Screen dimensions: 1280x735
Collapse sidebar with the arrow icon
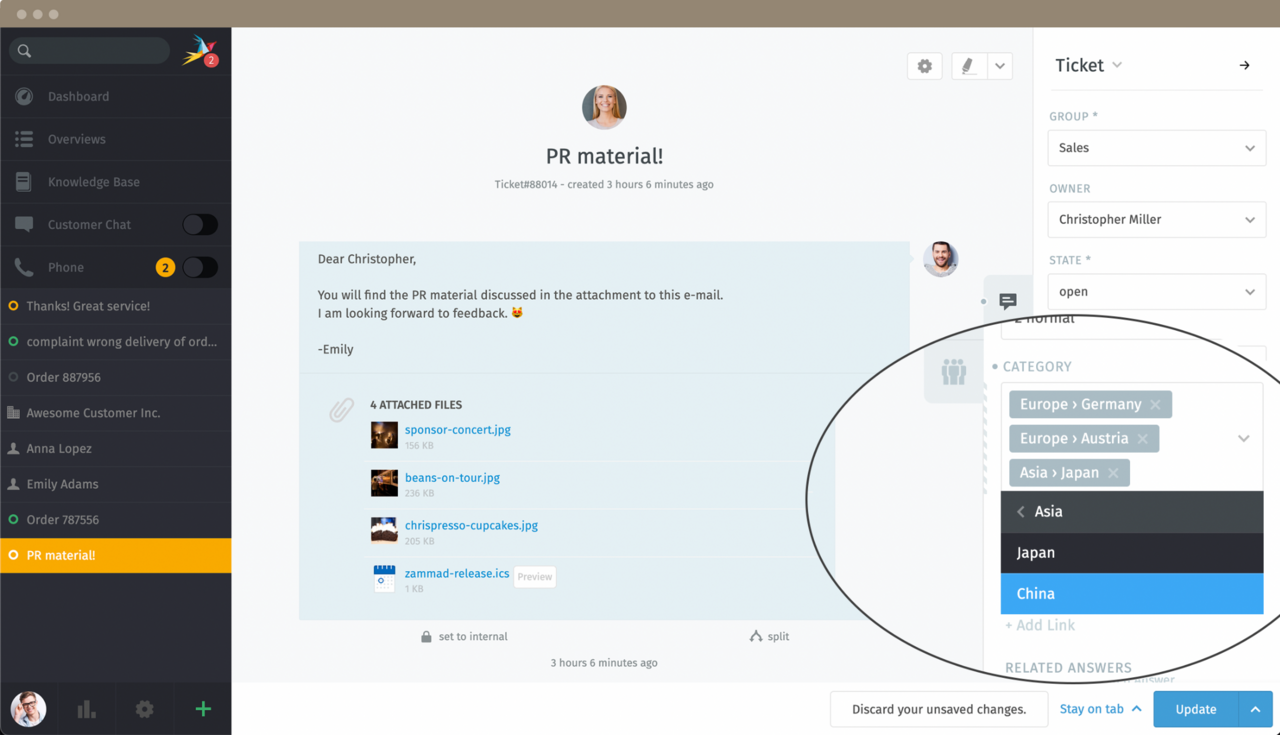[x=1244, y=66]
